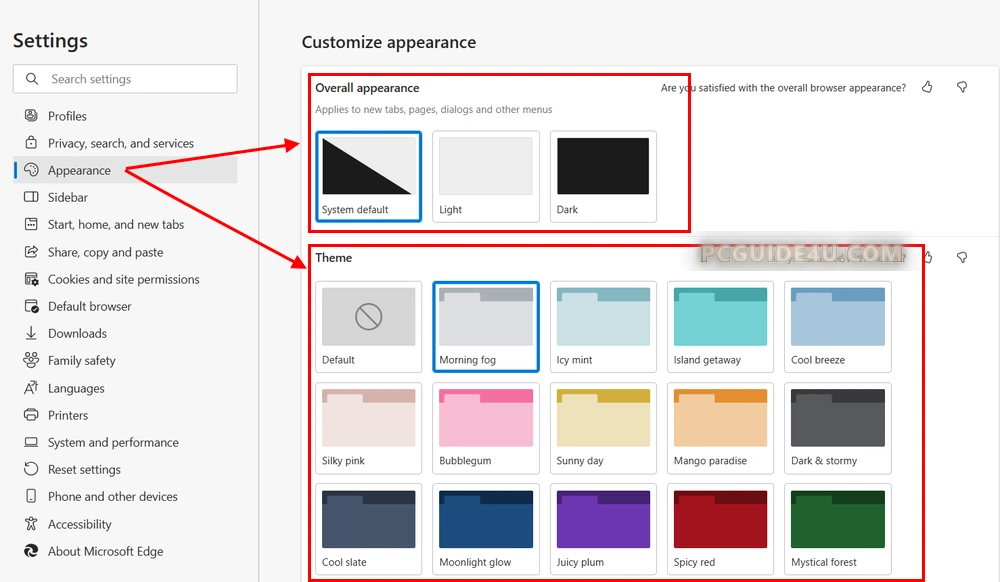The image size is (1000, 582).
Task: Open Start, home, and new tabs settings
Action: (116, 225)
